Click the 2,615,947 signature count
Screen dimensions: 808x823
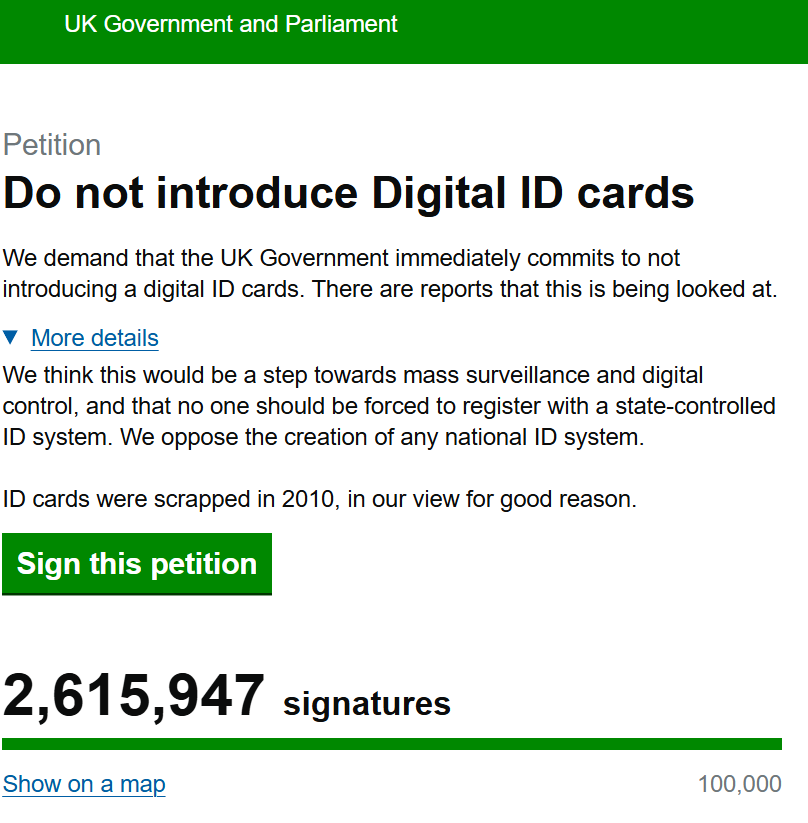134,696
